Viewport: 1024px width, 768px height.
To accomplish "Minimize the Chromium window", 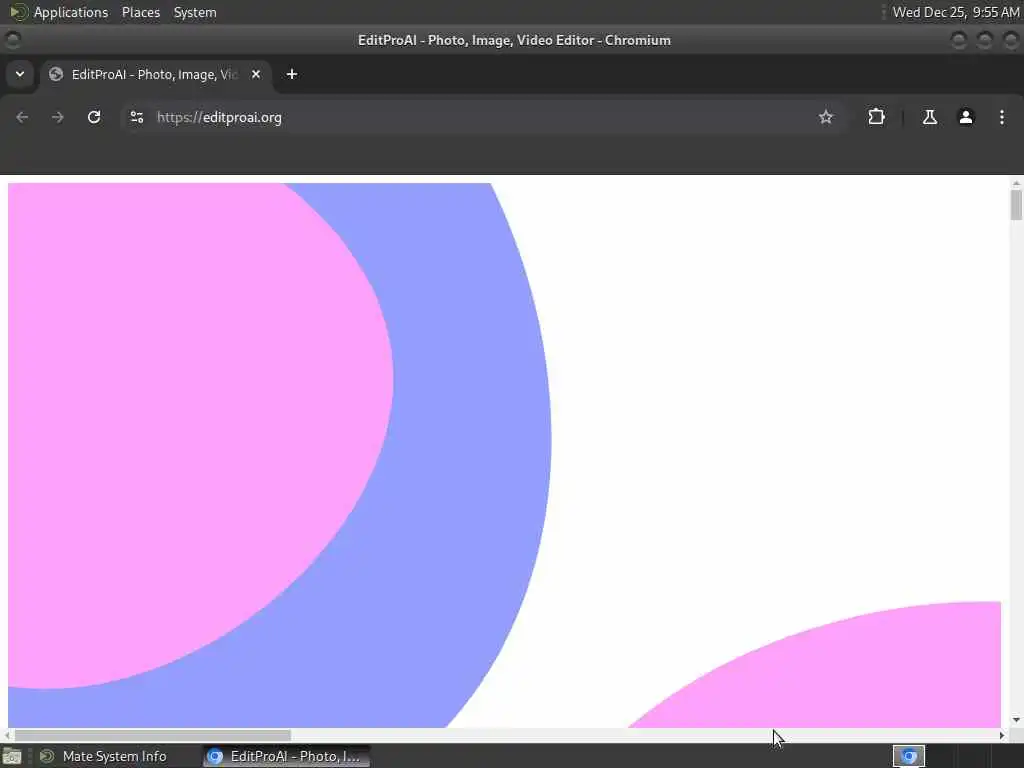I will point(959,40).
